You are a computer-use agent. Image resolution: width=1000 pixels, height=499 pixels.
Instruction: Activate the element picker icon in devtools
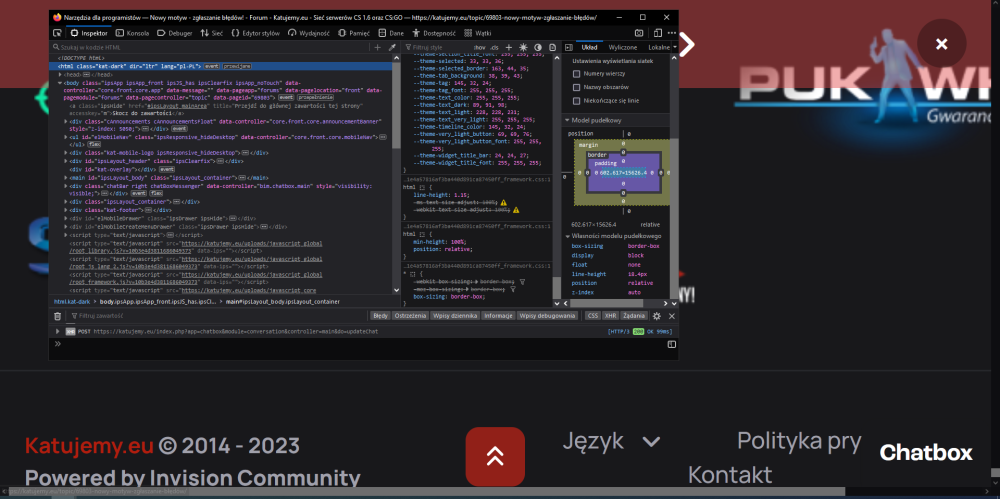tap(57, 33)
